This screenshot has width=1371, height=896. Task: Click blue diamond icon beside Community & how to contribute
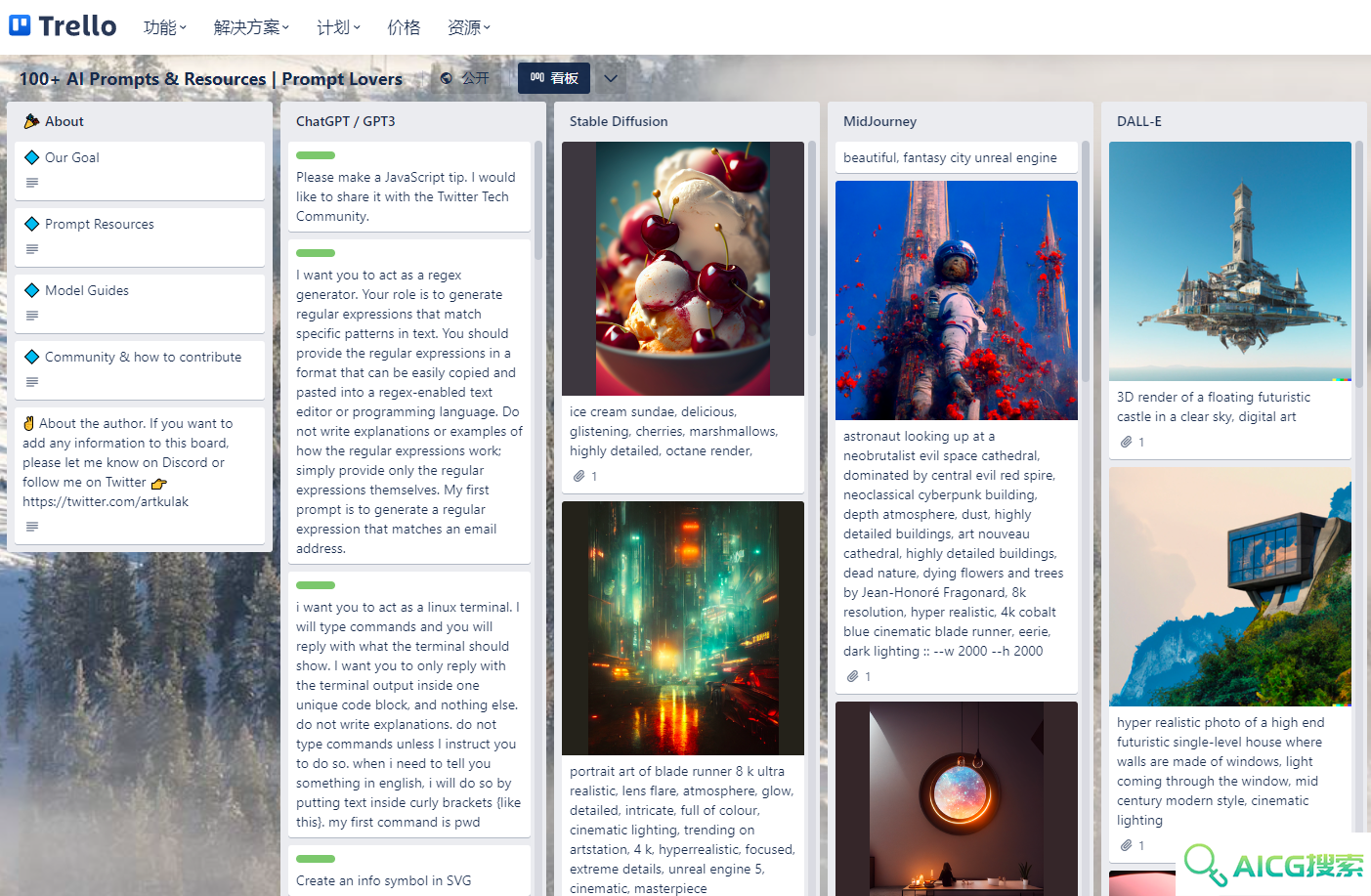tap(32, 357)
